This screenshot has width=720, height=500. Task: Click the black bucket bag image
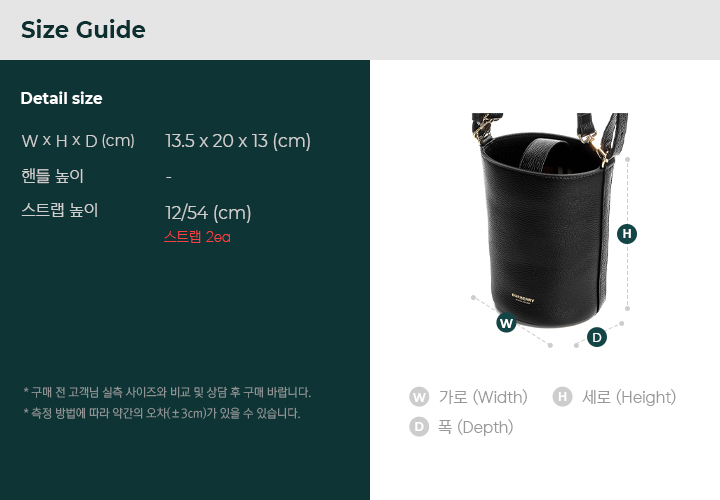tap(548, 220)
